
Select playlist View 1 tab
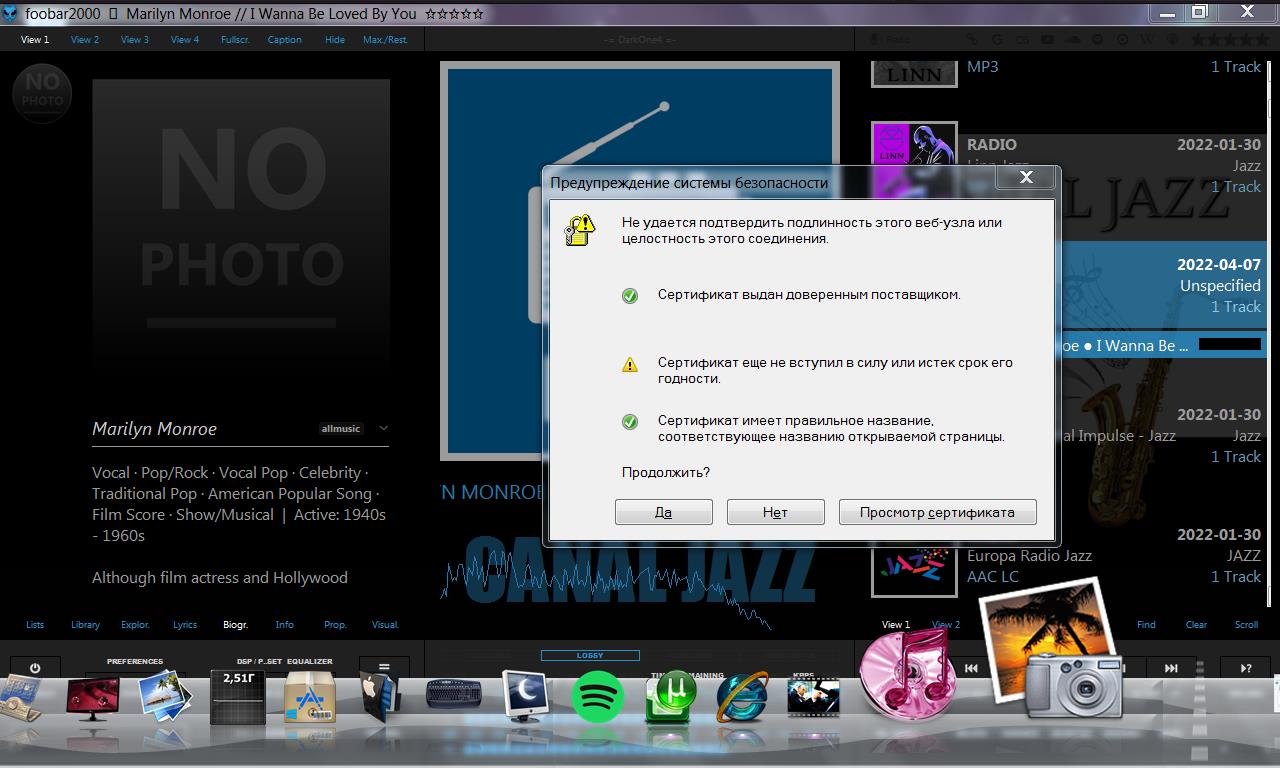coord(896,625)
